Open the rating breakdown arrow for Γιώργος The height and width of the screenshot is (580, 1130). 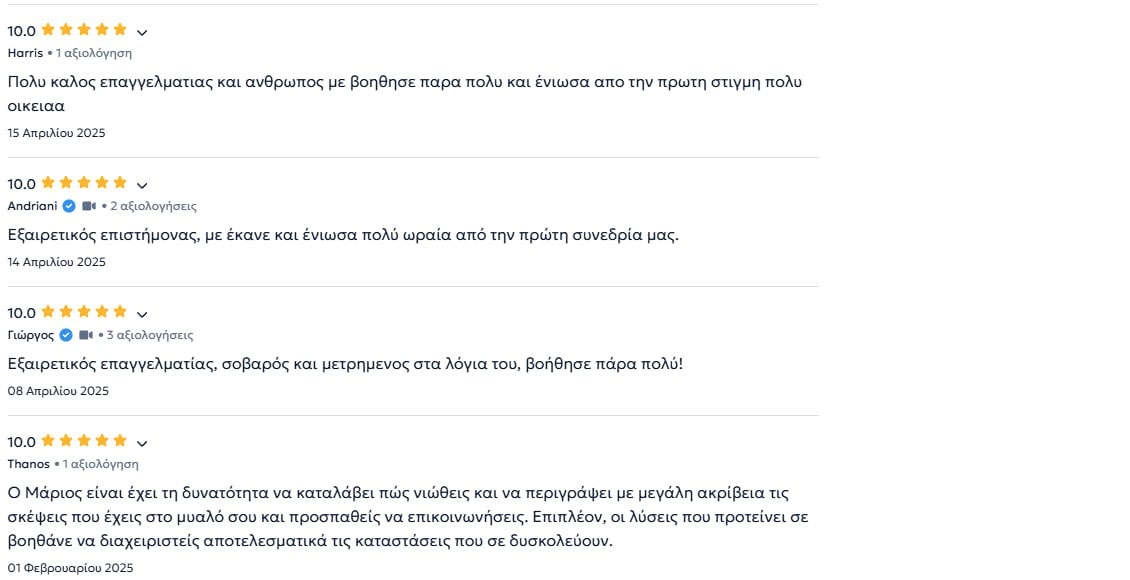point(142,314)
